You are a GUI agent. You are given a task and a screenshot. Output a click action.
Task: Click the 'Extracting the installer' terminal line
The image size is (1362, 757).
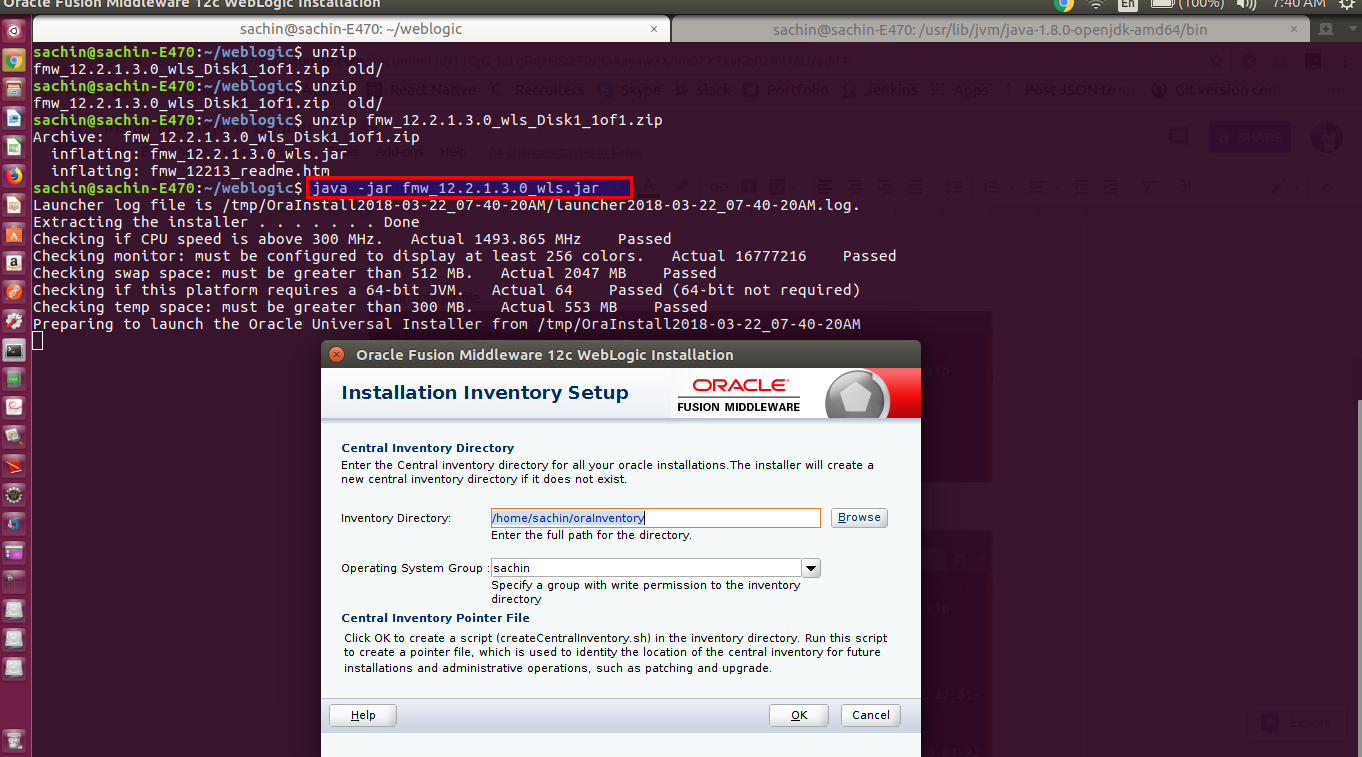[226, 222]
